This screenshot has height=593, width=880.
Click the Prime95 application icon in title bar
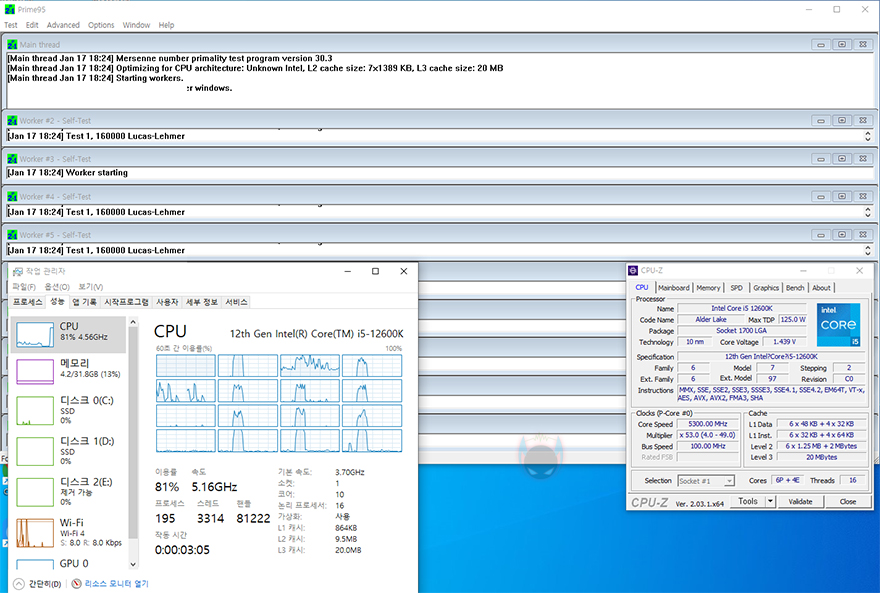tap(10, 10)
